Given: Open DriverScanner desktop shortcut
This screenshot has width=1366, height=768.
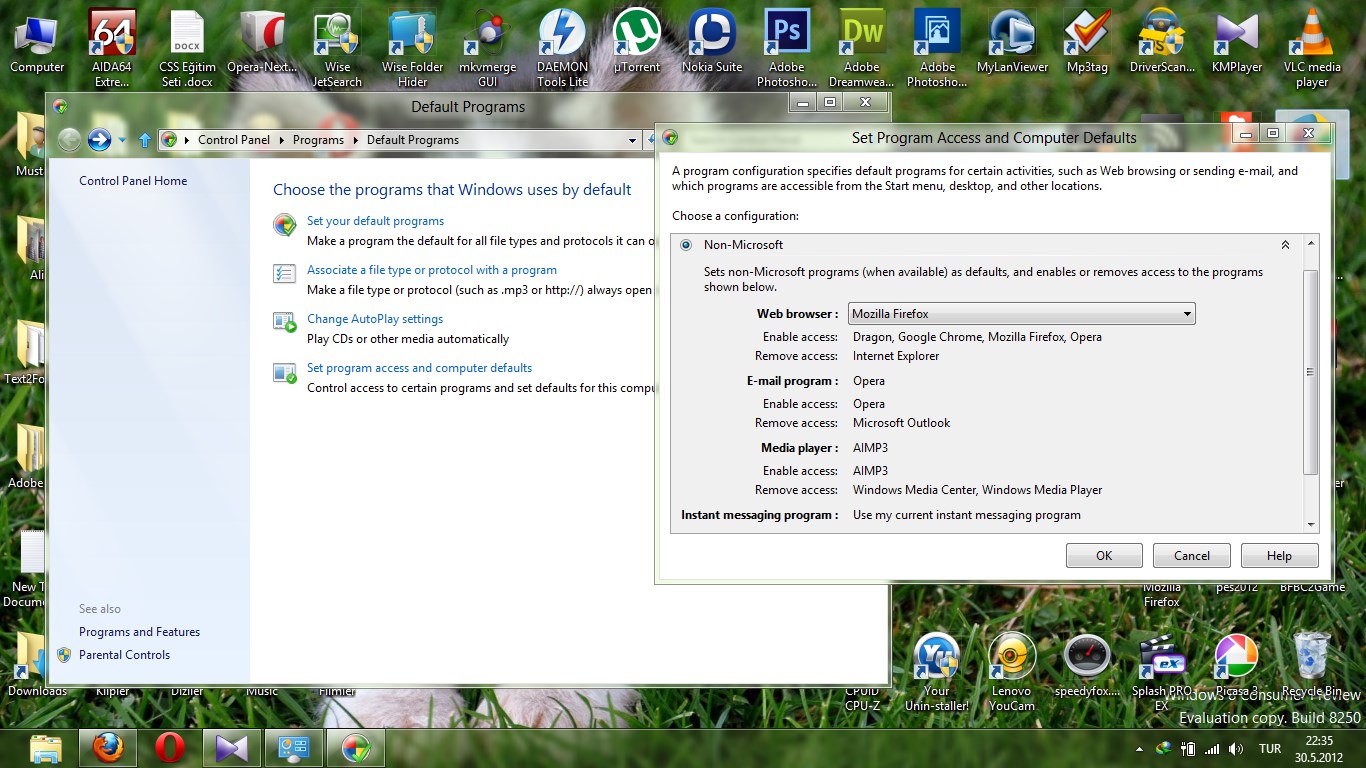Looking at the screenshot, I should coord(1162,43).
